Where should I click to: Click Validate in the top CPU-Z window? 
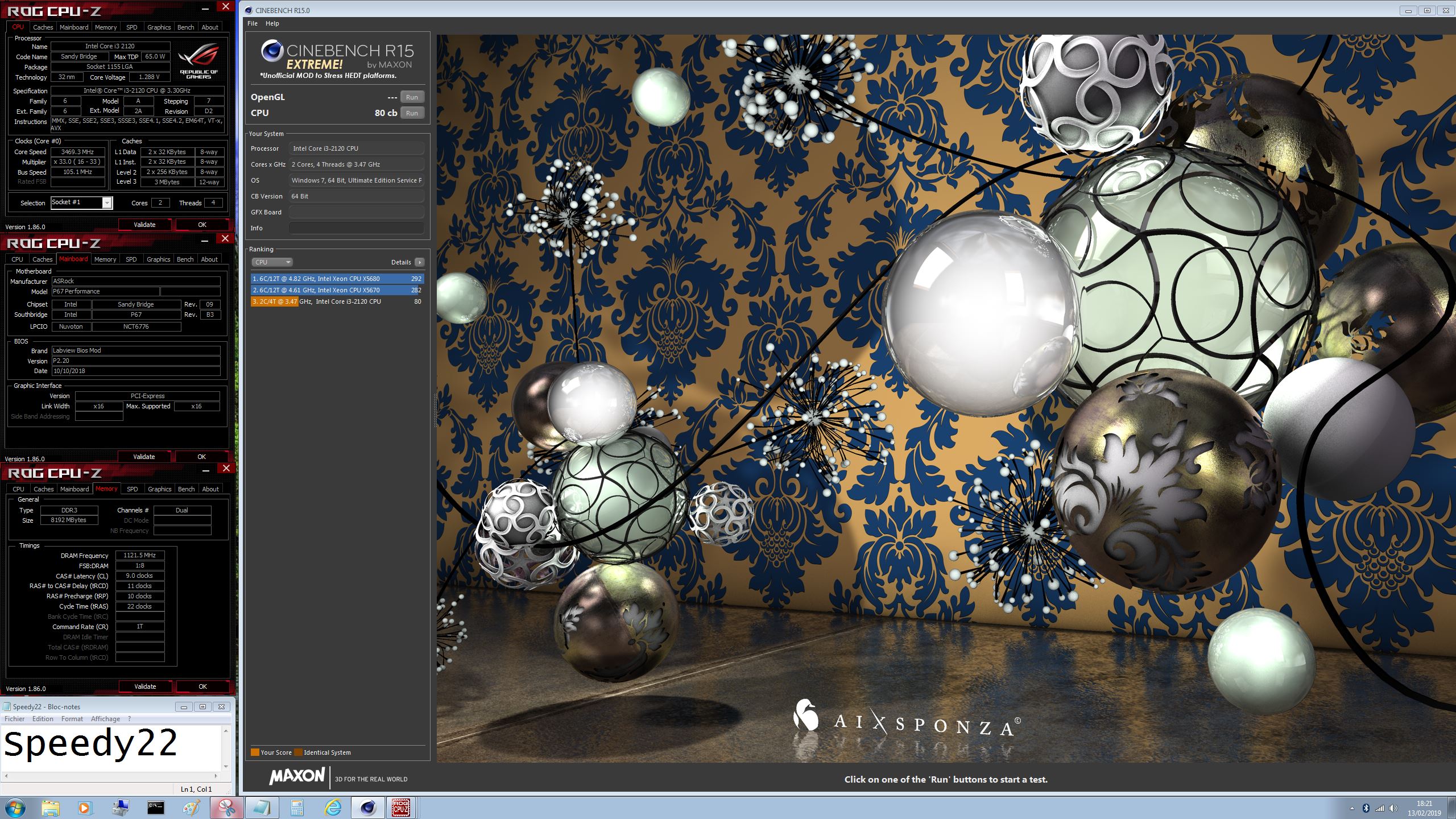144,225
